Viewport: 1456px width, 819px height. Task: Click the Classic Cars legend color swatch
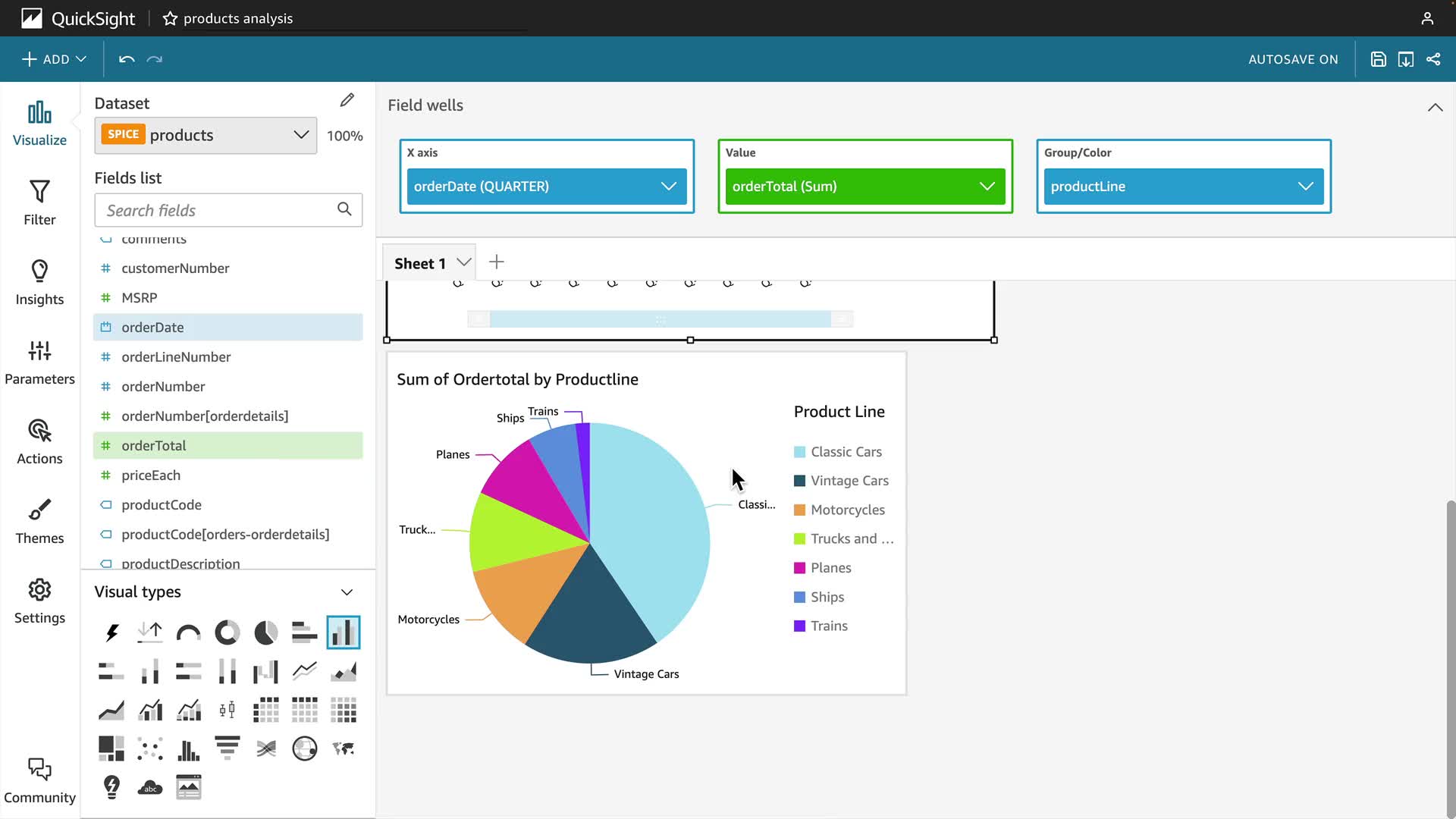coord(799,452)
